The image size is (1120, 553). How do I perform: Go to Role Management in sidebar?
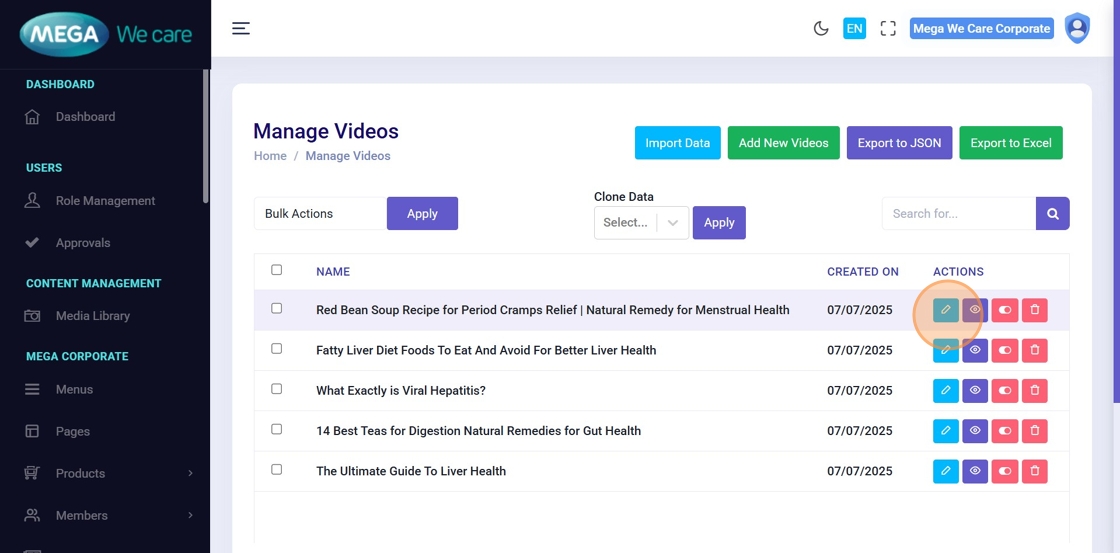[x=105, y=201]
